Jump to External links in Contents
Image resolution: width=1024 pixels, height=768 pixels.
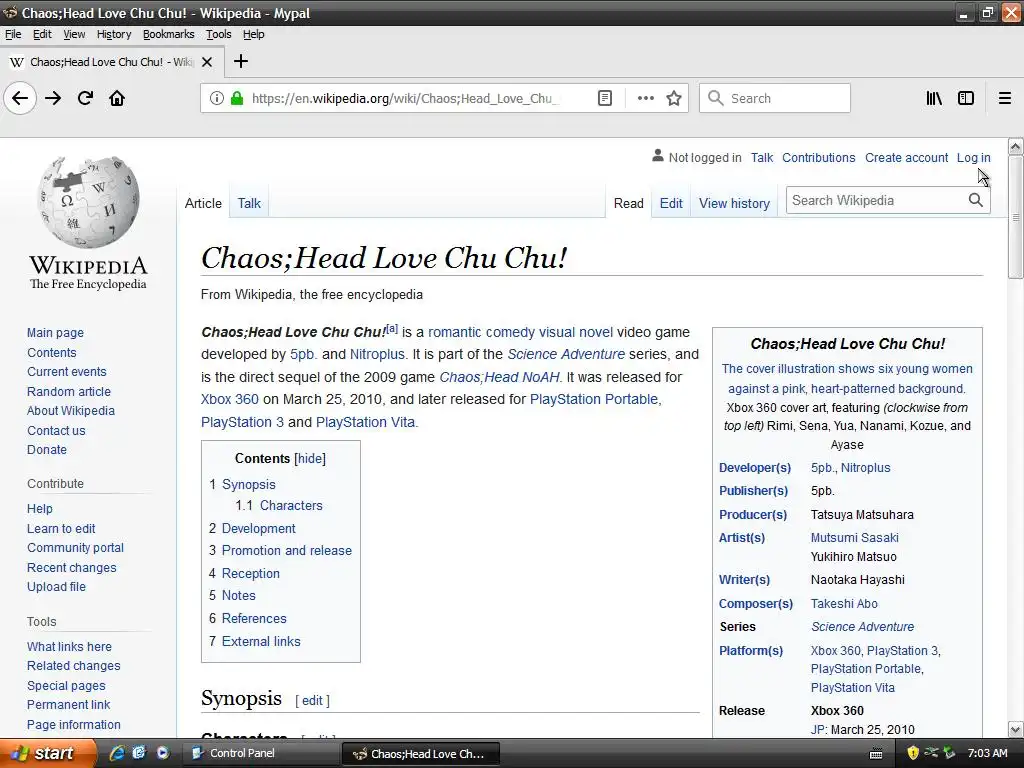point(261,642)
